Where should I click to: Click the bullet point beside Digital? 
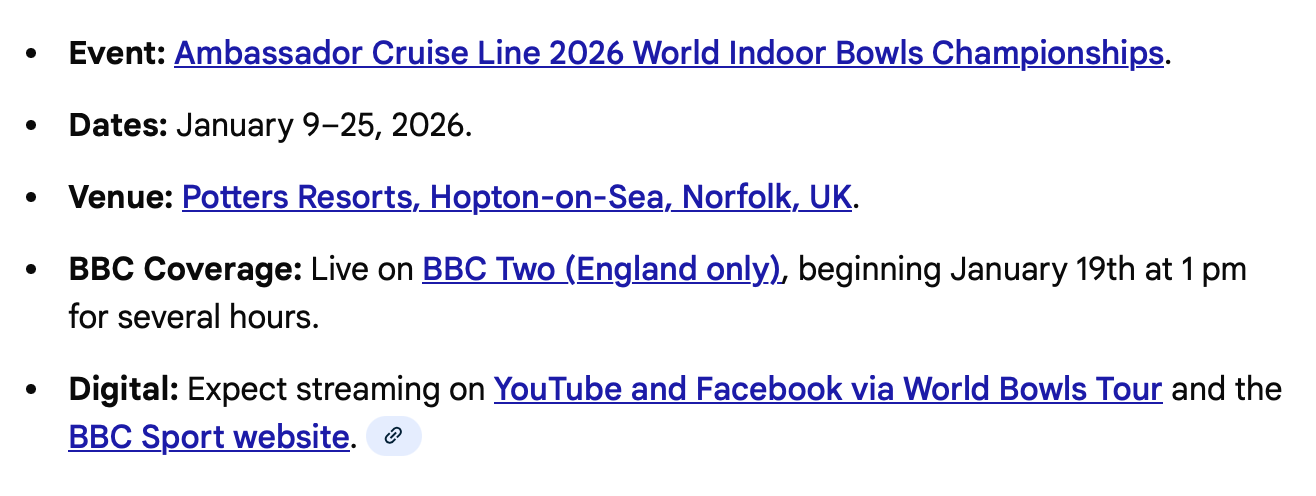(35, 389)
